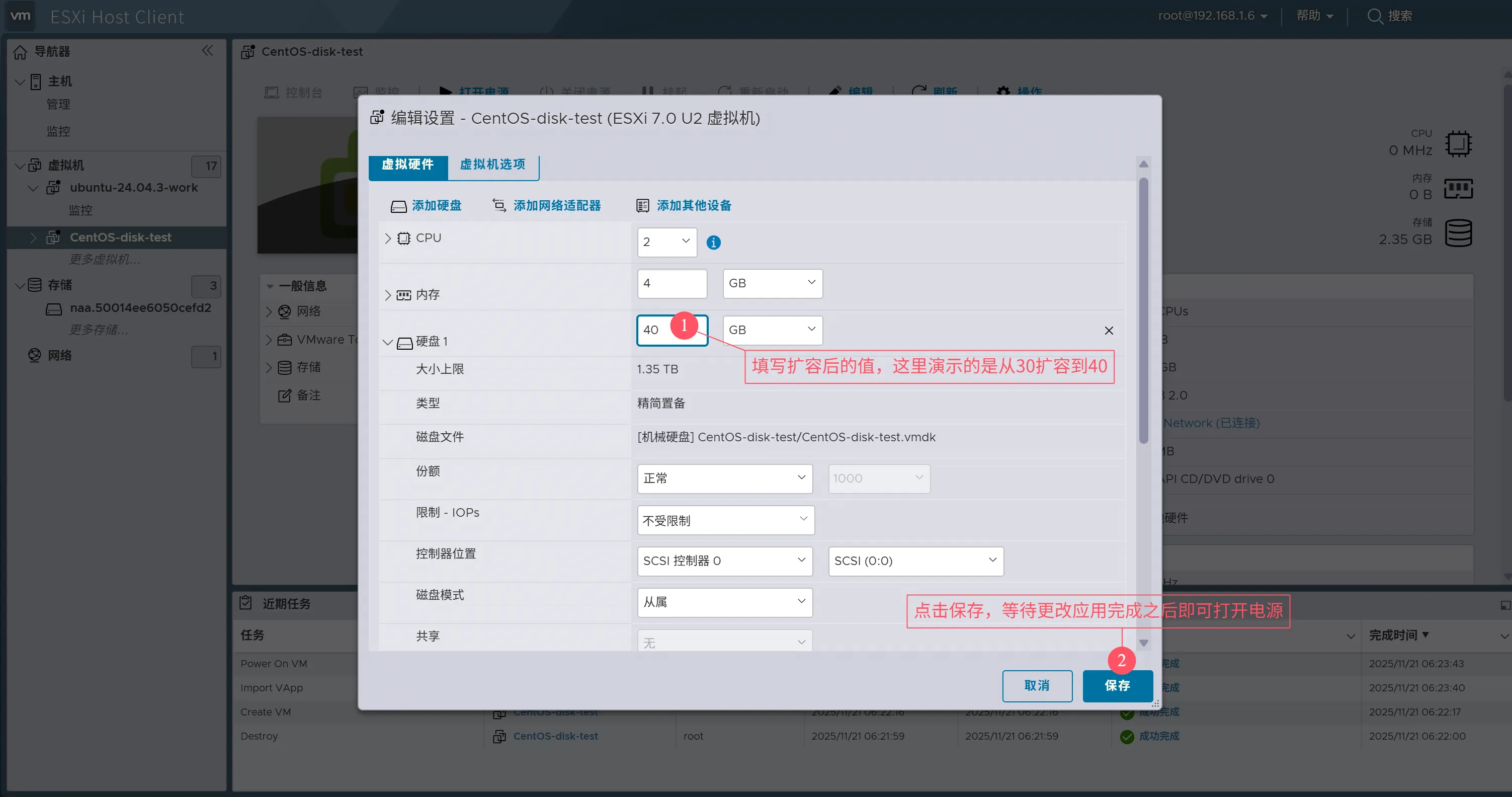The height and width of the screenshot is (797, 1512).
Task: Open the disk mode dropdown
Action: tap(724, 602)
